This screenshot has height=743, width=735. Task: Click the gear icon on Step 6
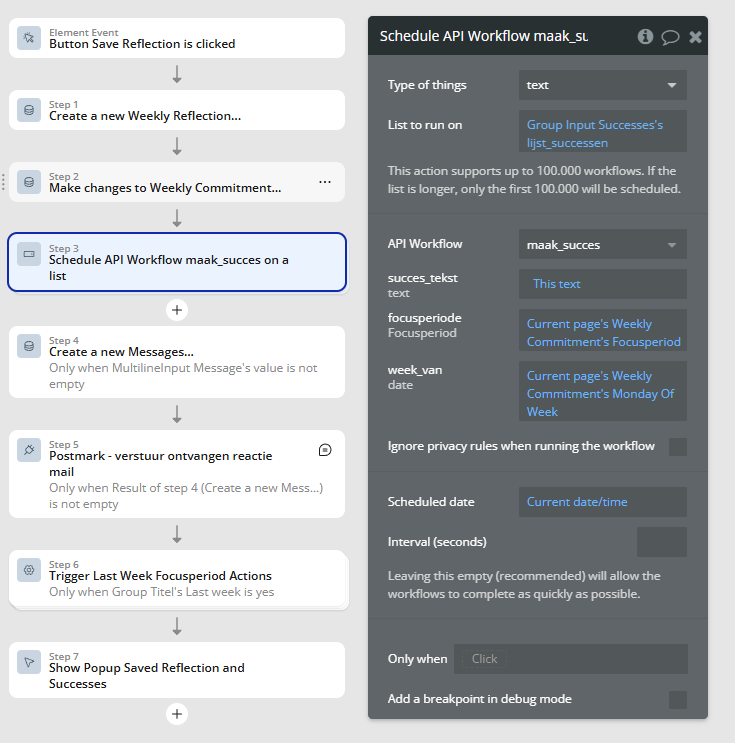click(x=29, y=570)
